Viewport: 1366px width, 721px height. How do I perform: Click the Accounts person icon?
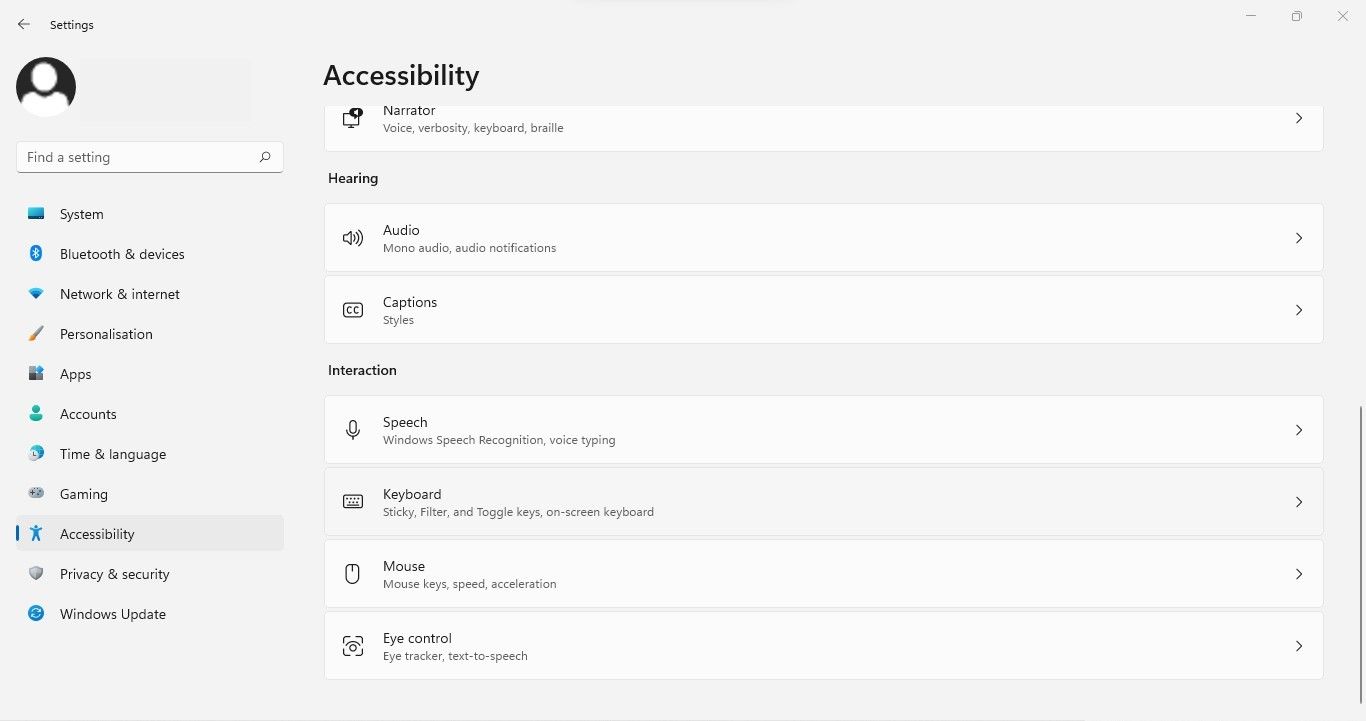(36, 414)
